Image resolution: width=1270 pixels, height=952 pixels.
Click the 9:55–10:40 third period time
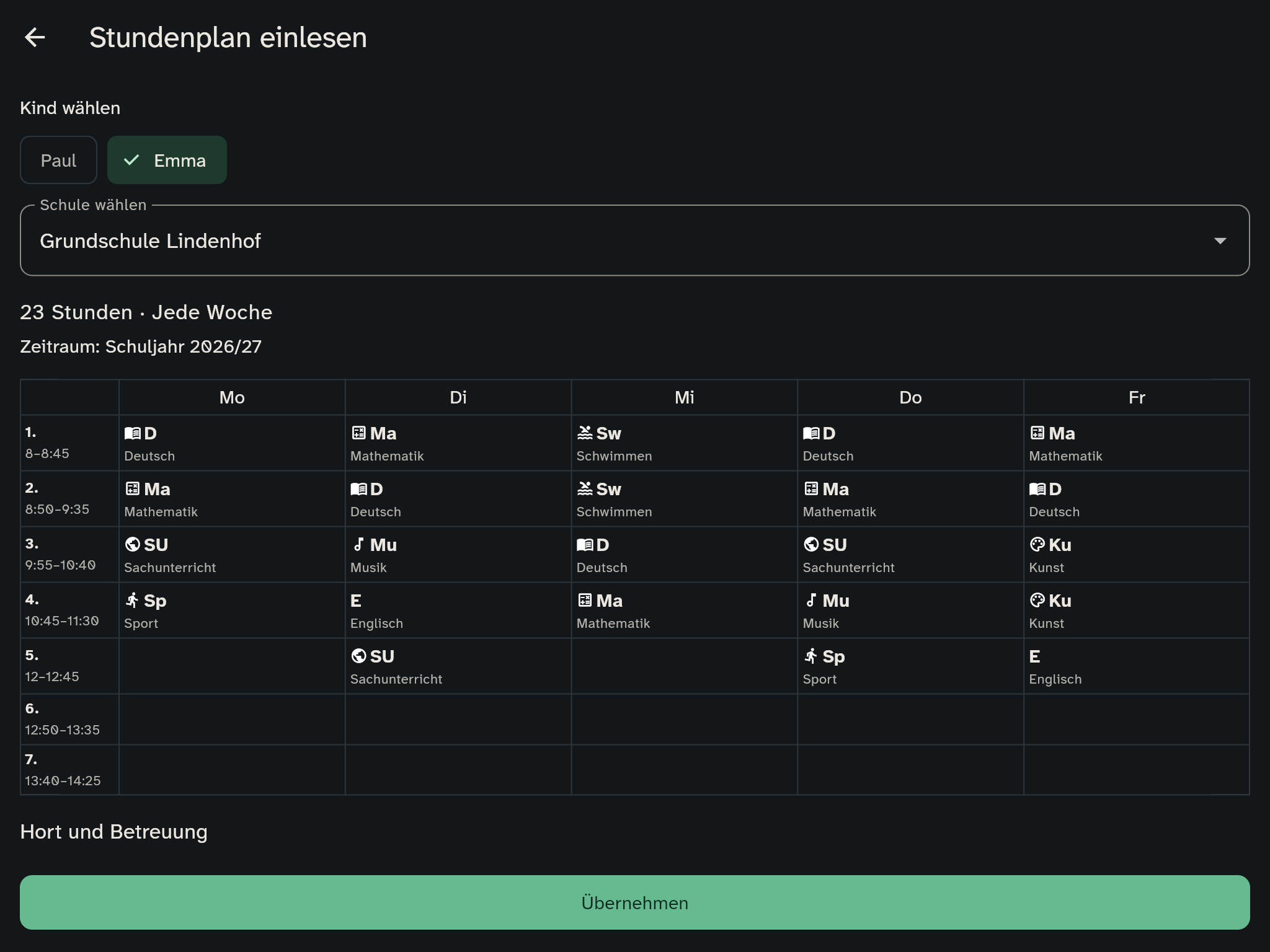coord(60,565)
